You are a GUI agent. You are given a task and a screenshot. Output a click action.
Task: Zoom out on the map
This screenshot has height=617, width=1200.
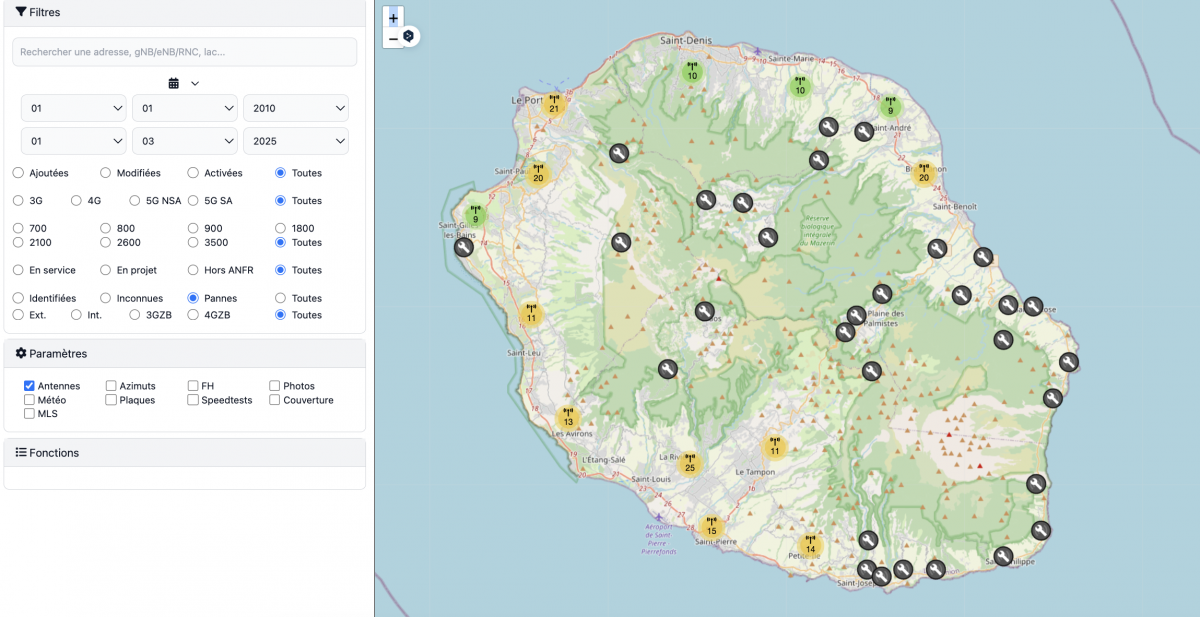click(393, 39)
